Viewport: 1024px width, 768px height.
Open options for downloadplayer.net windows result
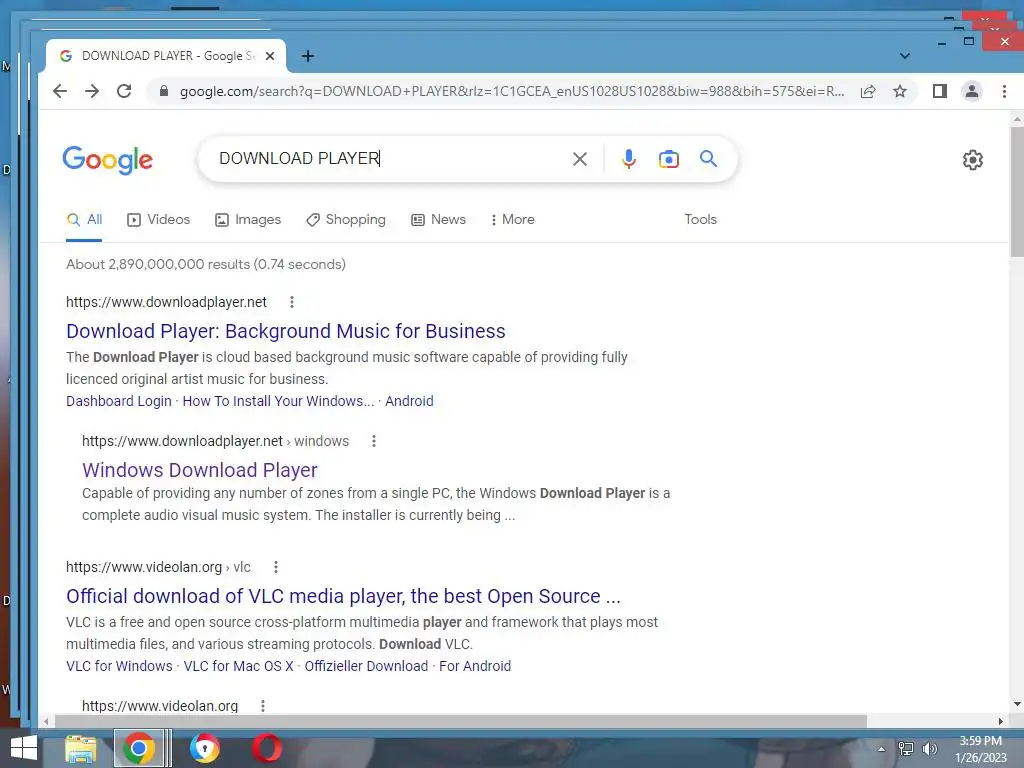tap(374, 441)
